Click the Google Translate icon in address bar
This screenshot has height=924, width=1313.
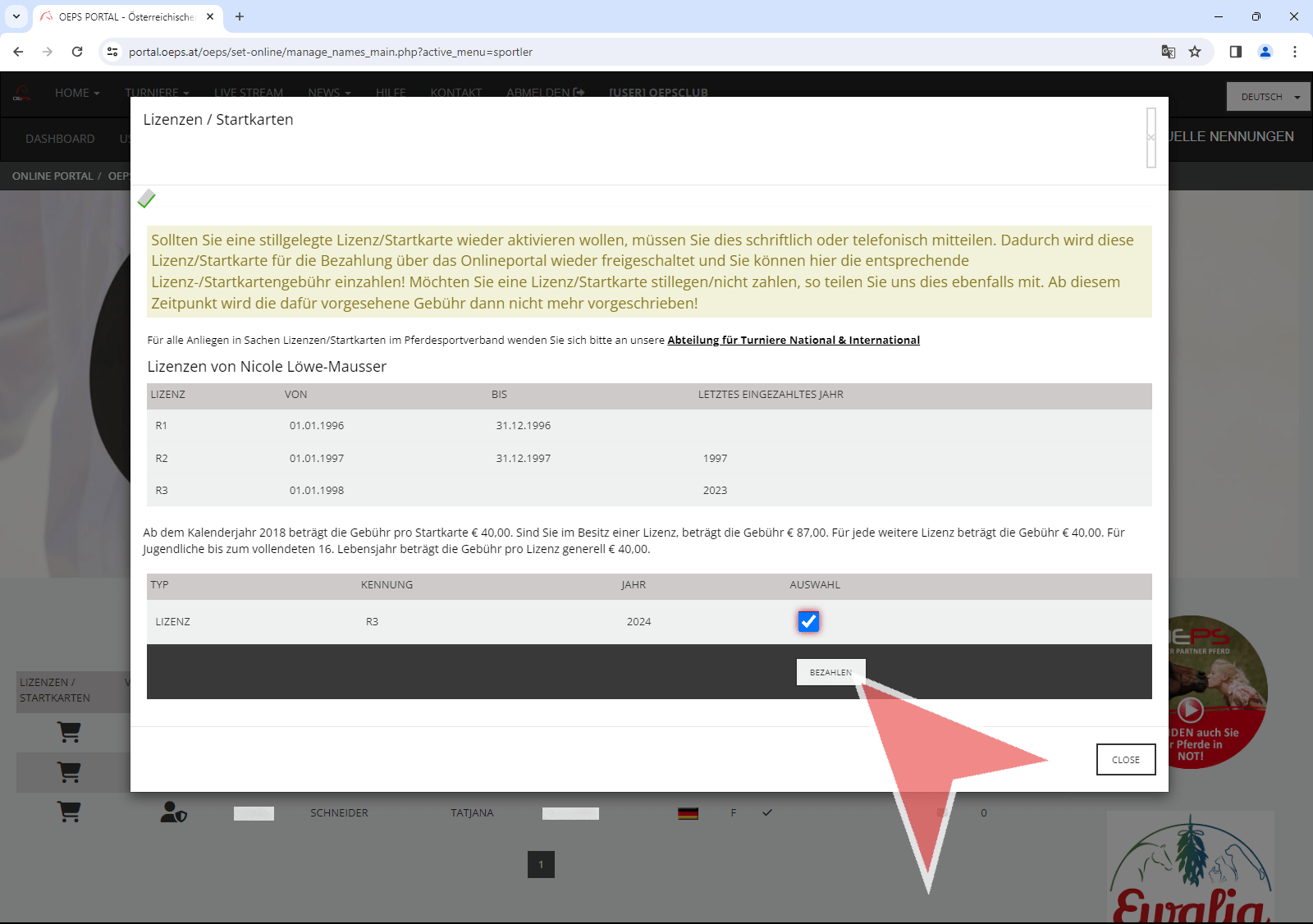coord(1168,52)
